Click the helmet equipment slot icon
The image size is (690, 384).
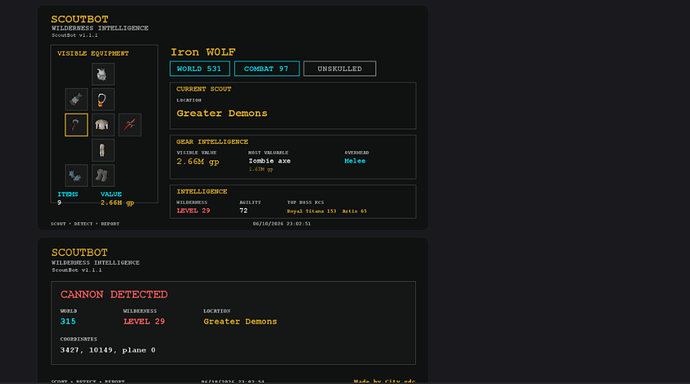(x=103, y=74)
